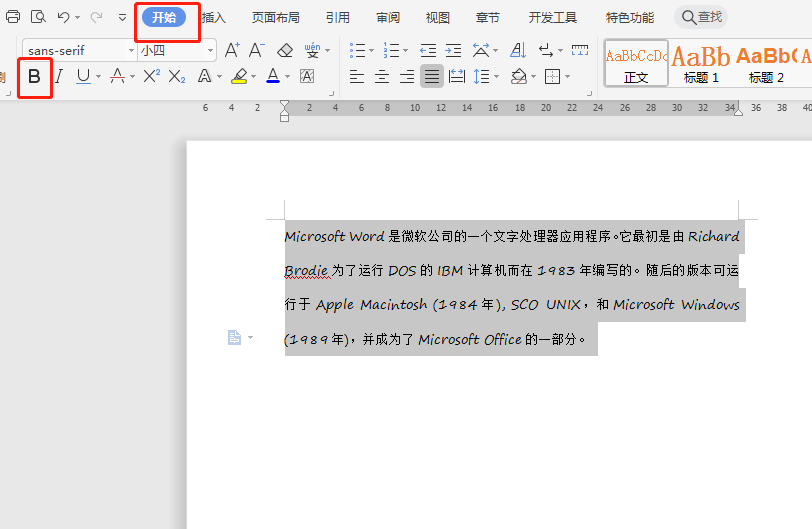Open borders dropdown arrow
This screenshot has width=812, height=529.
pos(568,77)
